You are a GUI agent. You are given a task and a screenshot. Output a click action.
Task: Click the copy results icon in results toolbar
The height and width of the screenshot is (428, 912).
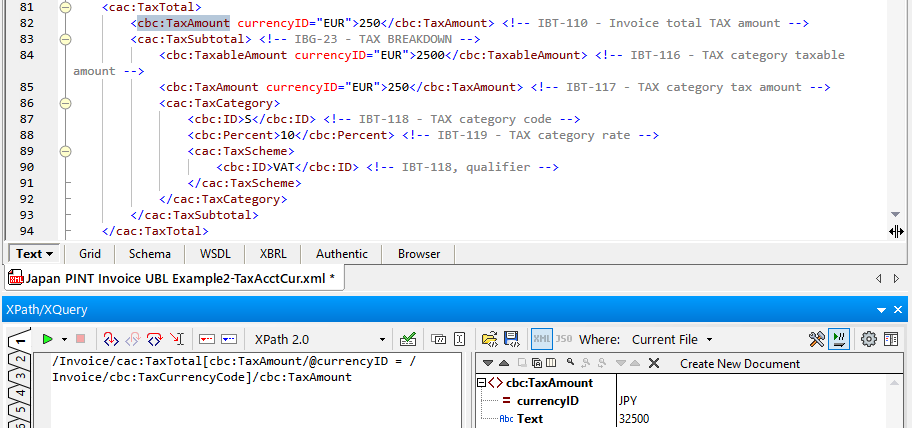[537, 363]
